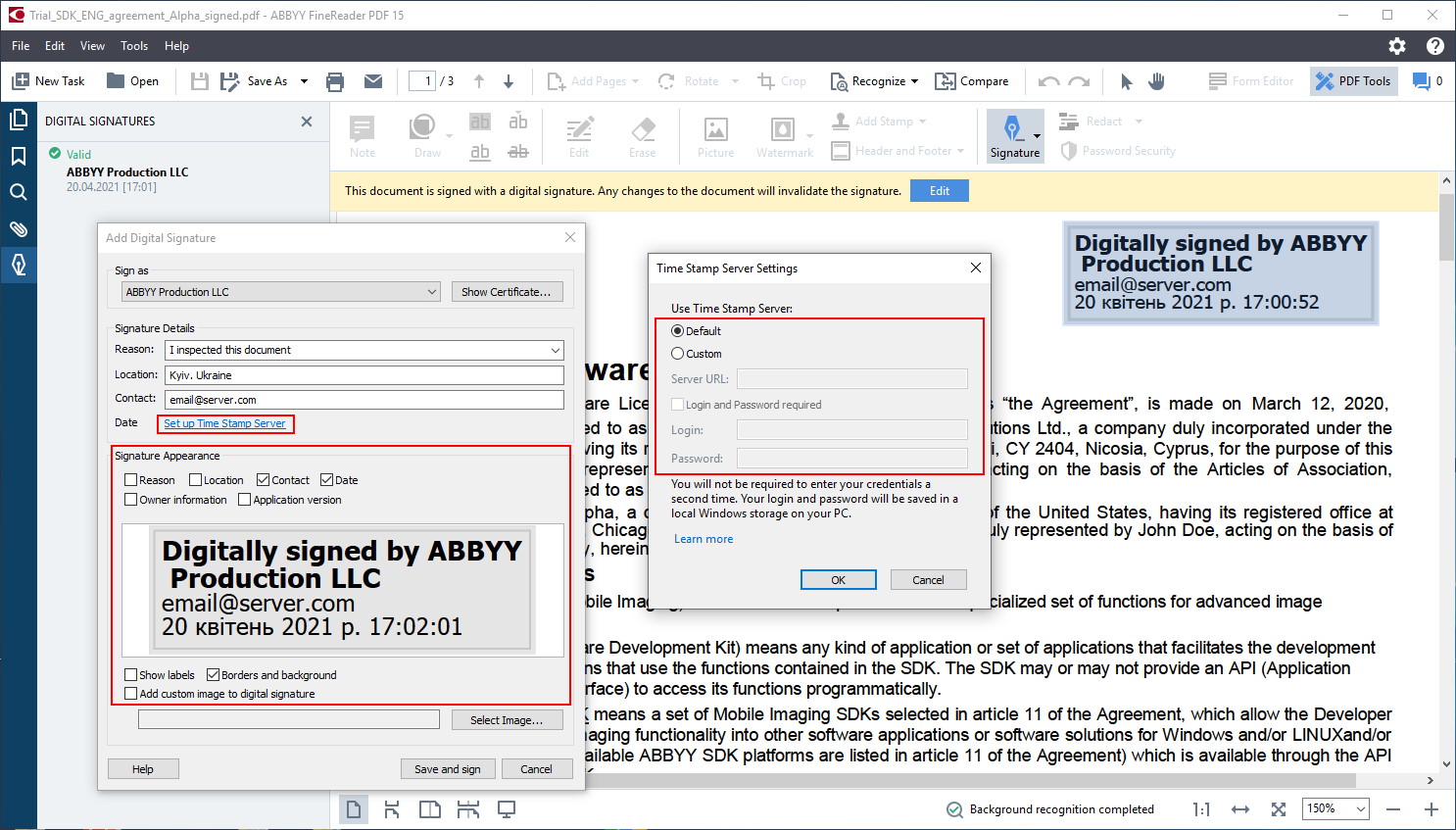Screen dimensions: 1456x830
Task: Enable Owner information checkbox
Action: tap(131, 500)
